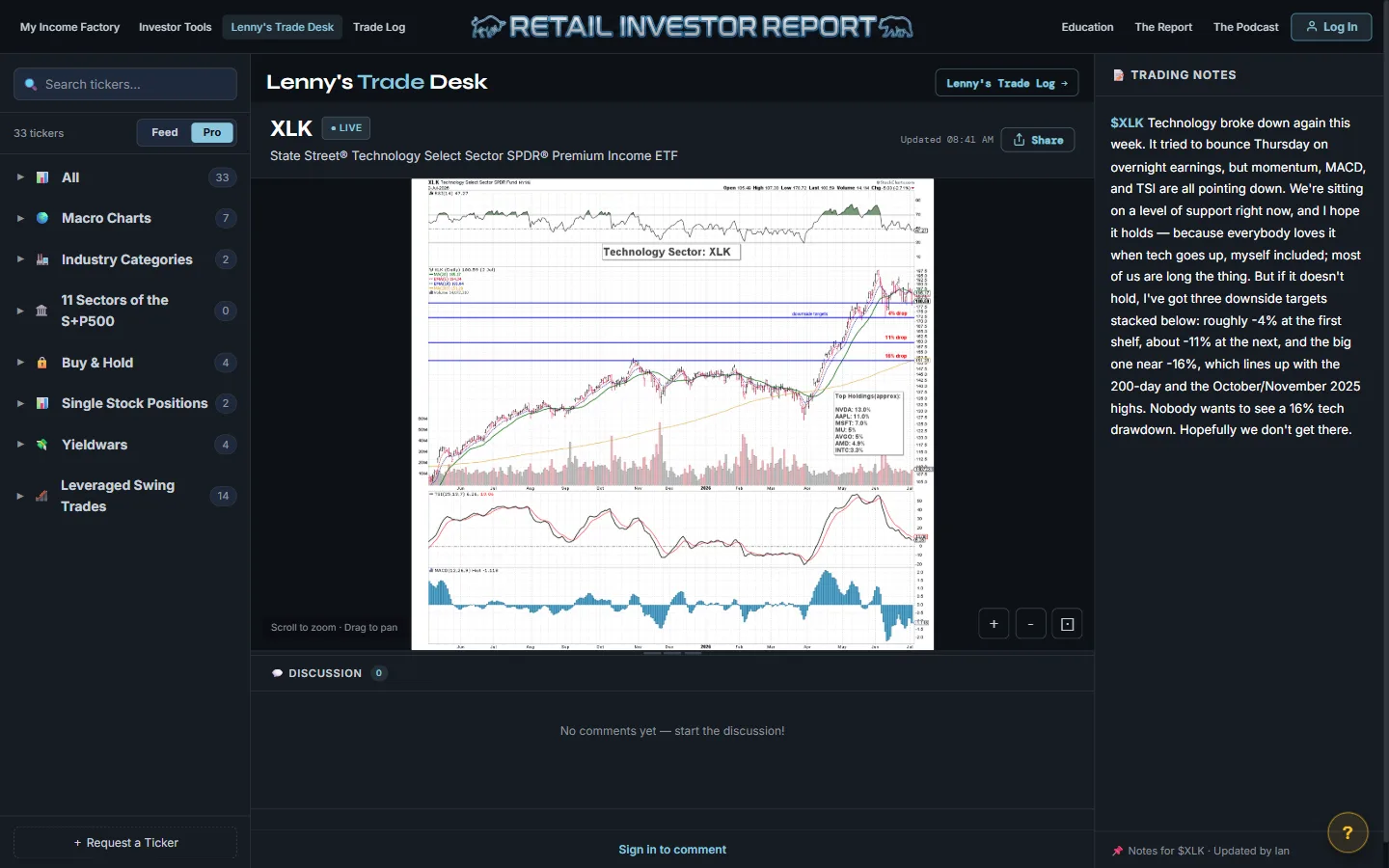The height and width of the screenshot is (868, 1389).
Task: Click the Leveraged Swing Trades chart icon
Action: click(x=41, y=496)
